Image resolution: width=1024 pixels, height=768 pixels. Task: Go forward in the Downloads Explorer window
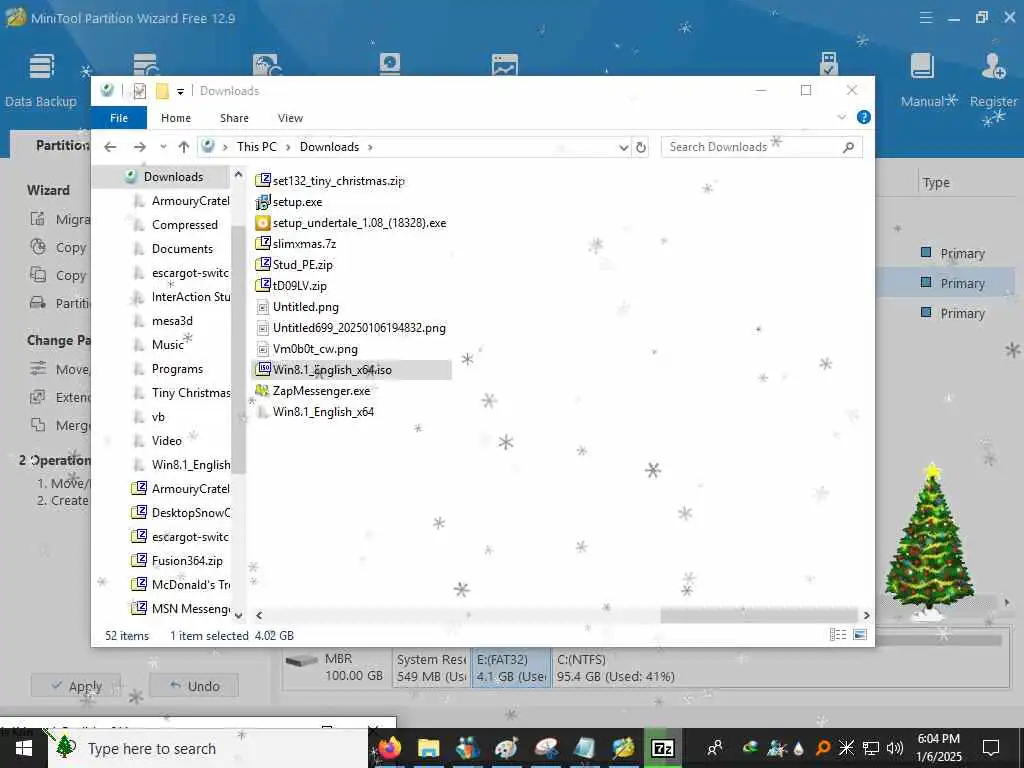(x=139, y=147)
